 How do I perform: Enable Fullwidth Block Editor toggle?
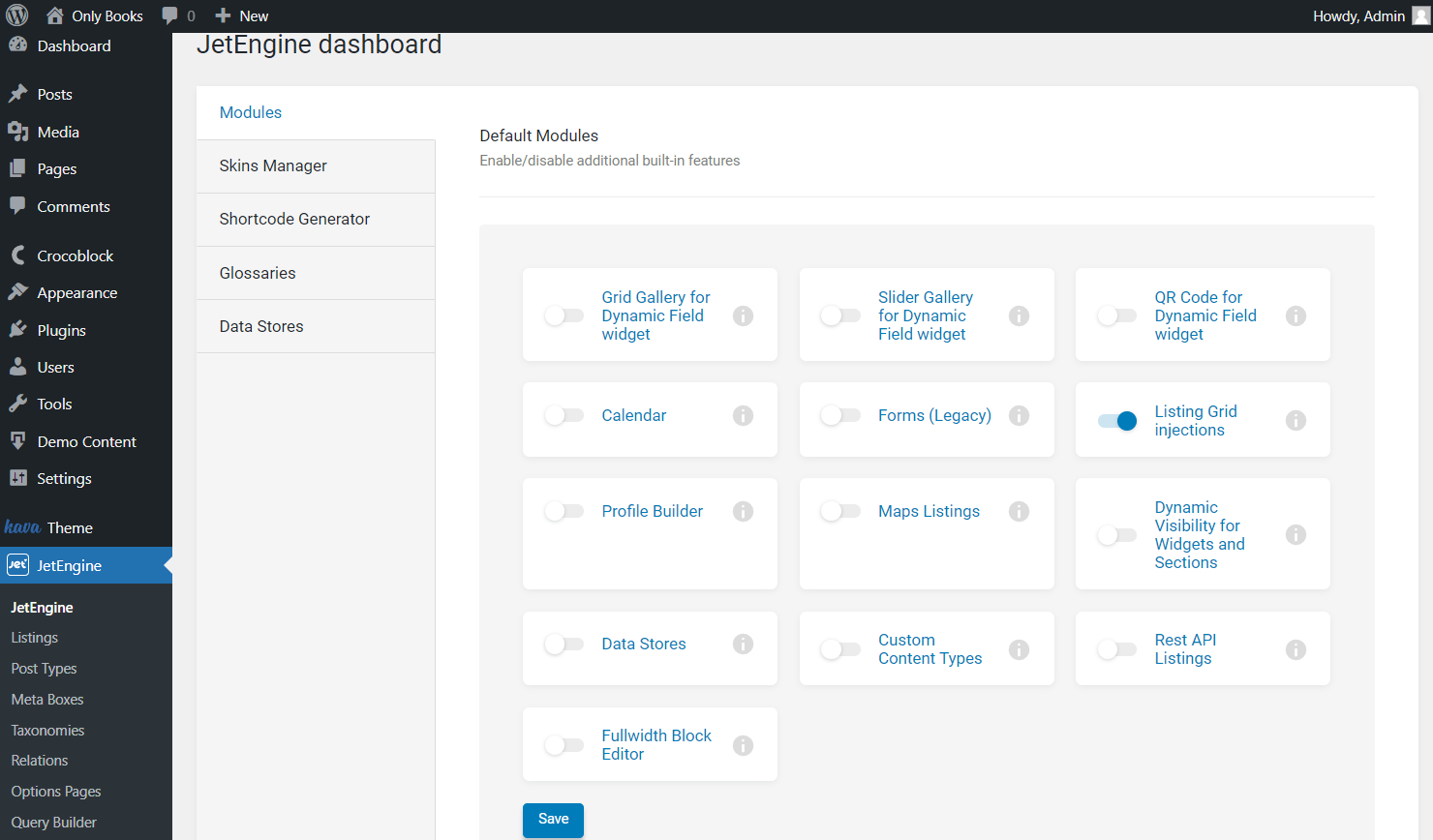pos(564,745)
